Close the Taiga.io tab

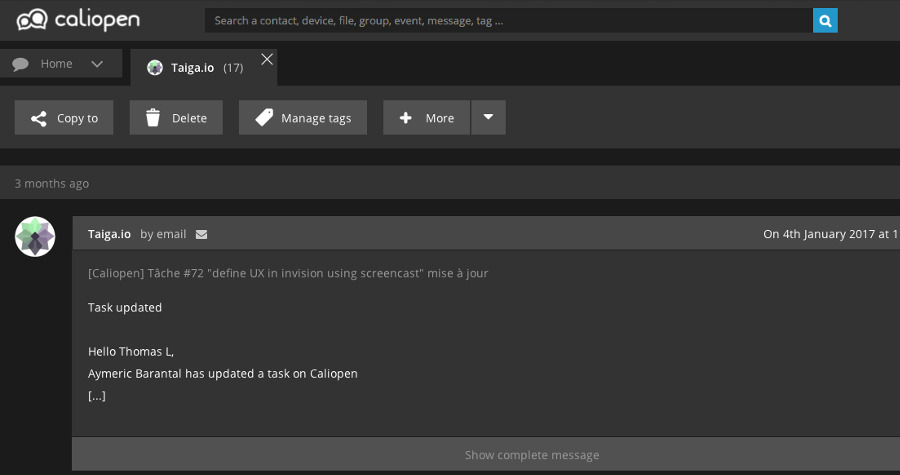click(267, 59)
